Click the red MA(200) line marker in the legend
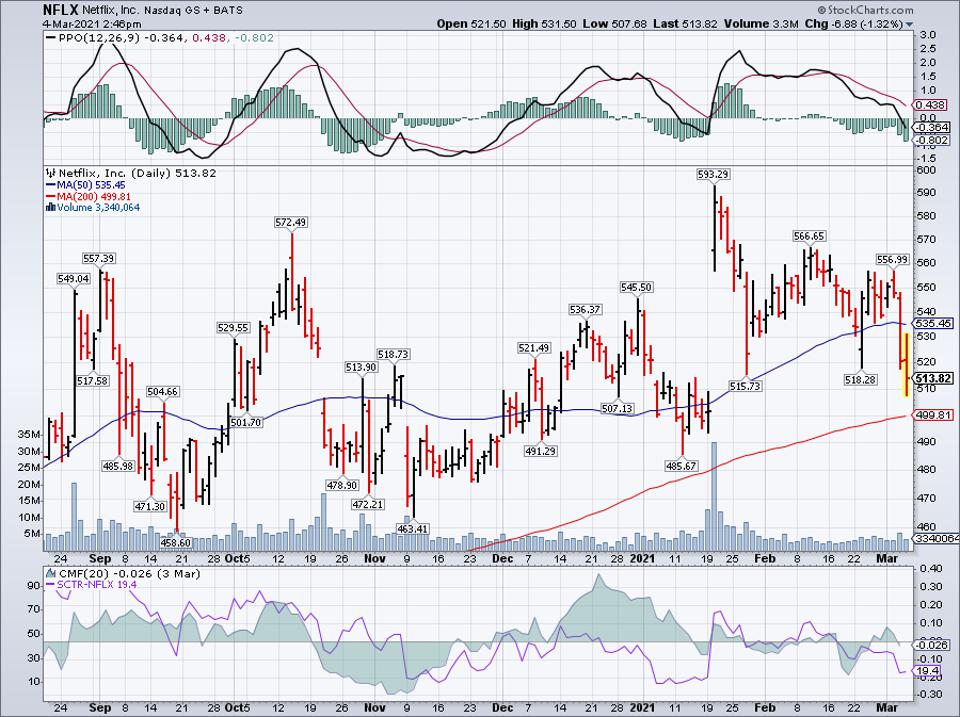The width and height of the screenshot is (960, 717). (x=49, y=196)
